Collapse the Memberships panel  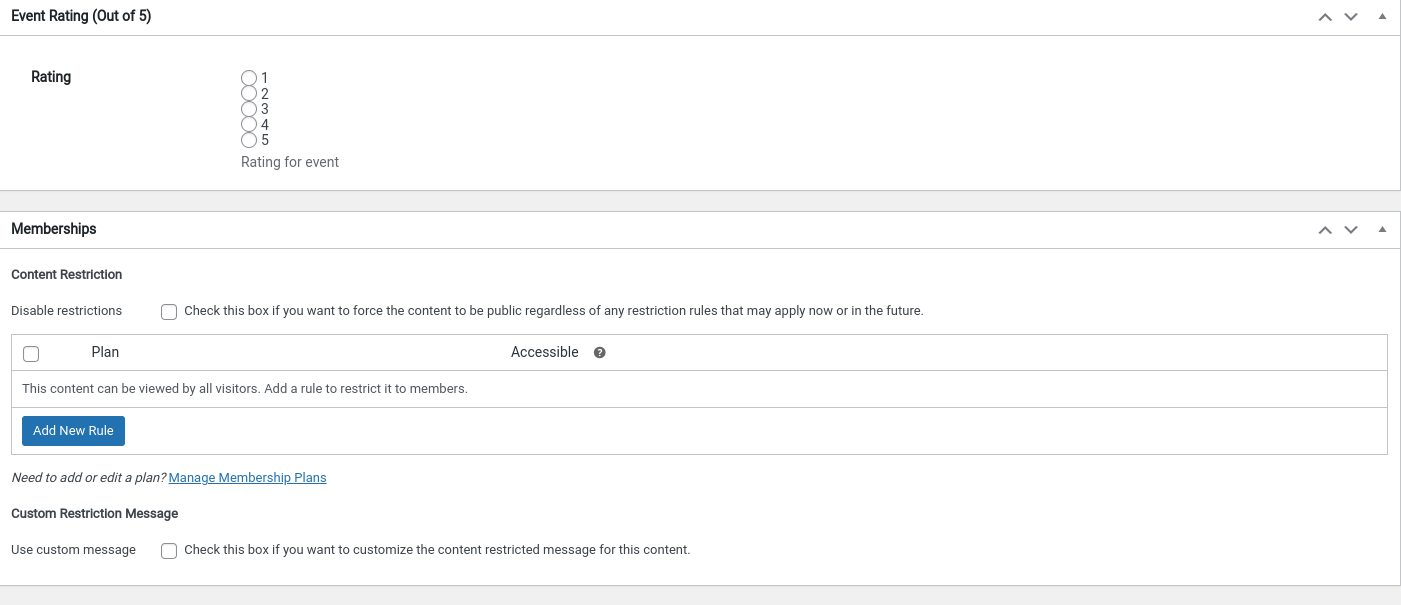coord(1383,230)
